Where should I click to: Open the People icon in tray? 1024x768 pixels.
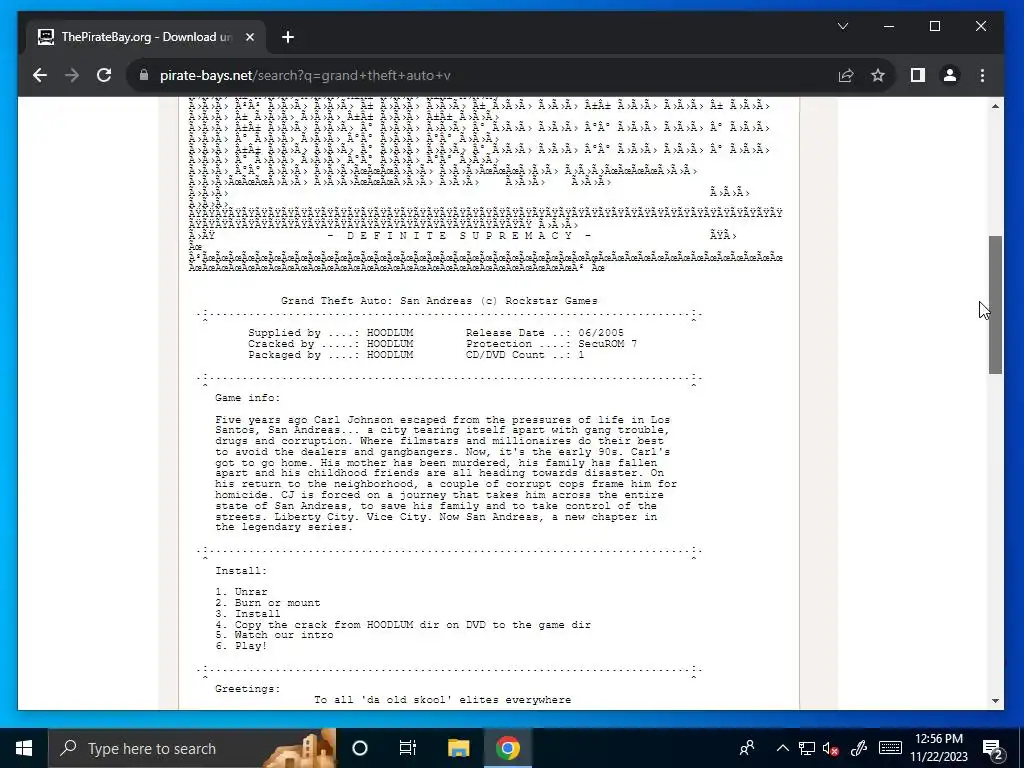pyautogui.click(x=747, y=748)
